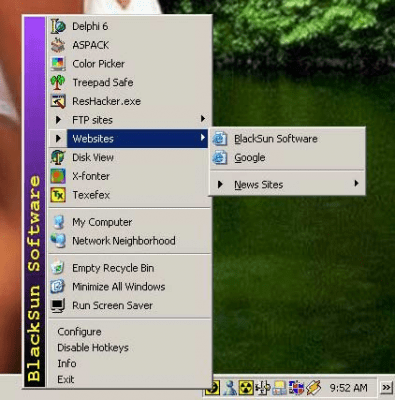This screenshot has height=400, width=395.
Task: Choose Exit from the menu
Action: [66, 379]
